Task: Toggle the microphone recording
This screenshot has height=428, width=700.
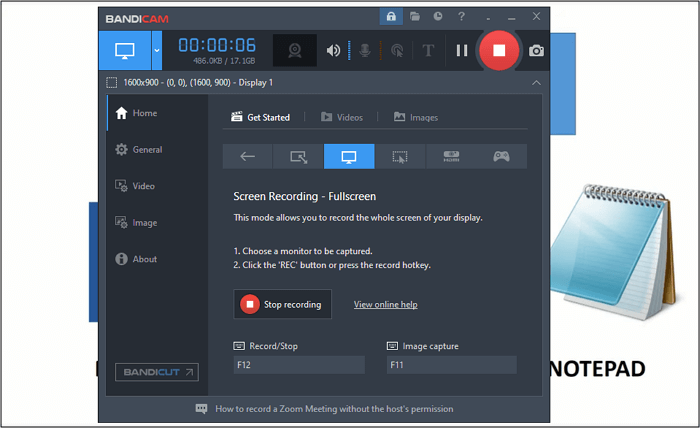Action: (x=365, y=50)
